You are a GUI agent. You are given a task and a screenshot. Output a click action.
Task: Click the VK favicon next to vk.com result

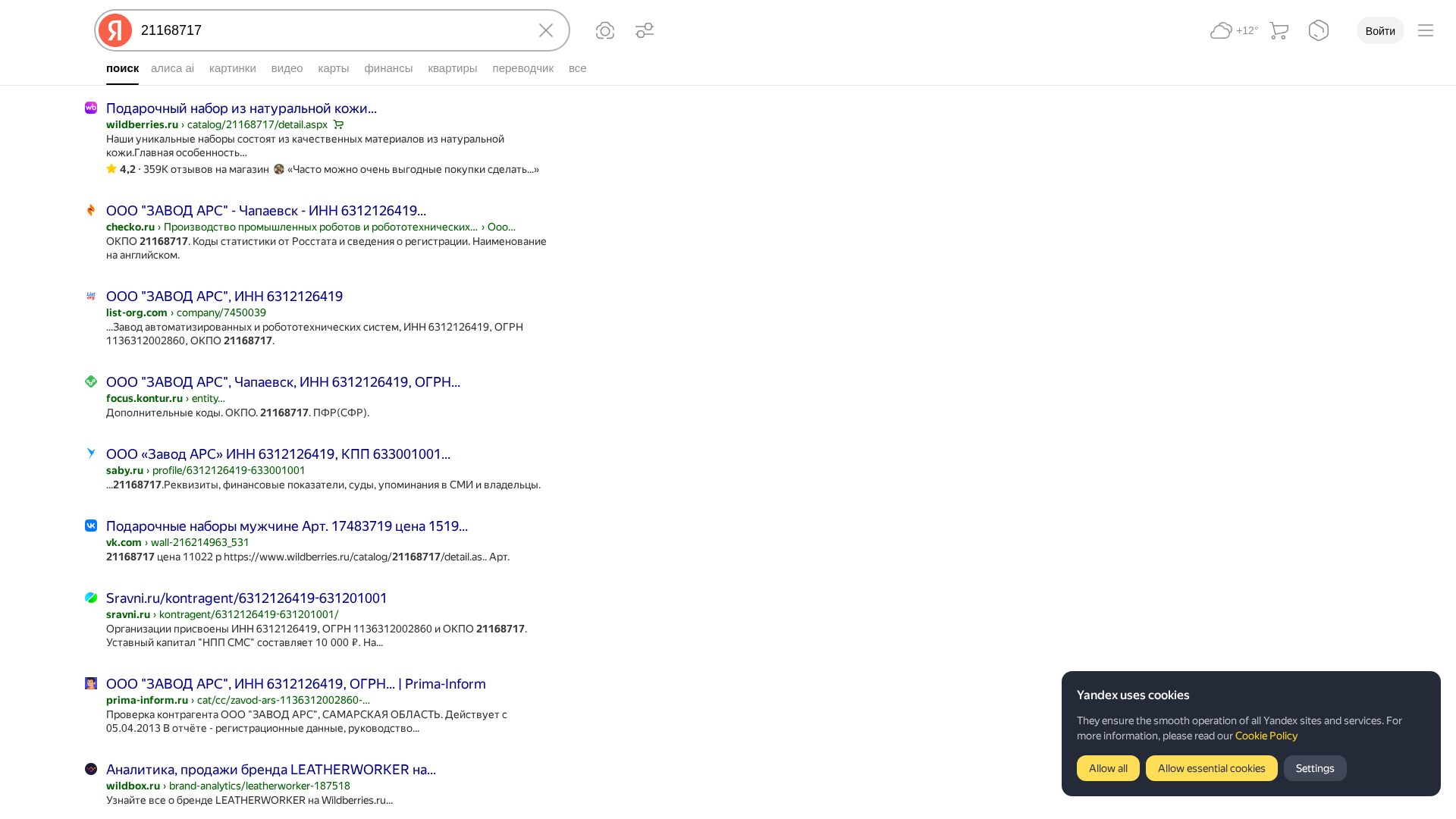pos(90,525)
